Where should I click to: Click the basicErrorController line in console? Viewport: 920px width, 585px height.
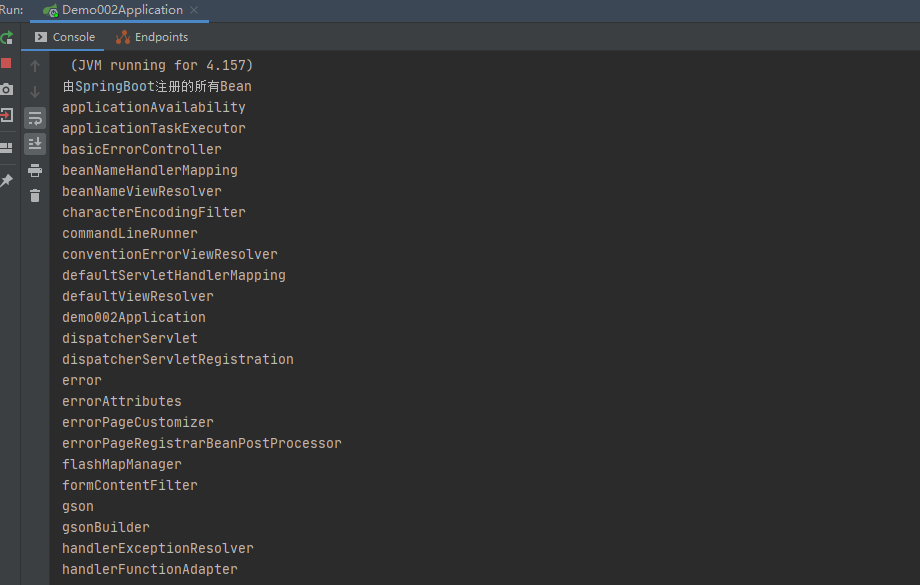click(x=141, y=149)
